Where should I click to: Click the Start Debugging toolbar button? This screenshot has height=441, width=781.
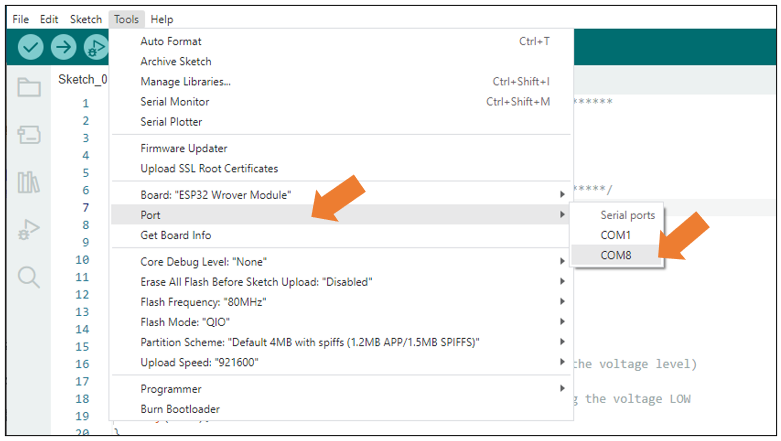pos(96,47)
